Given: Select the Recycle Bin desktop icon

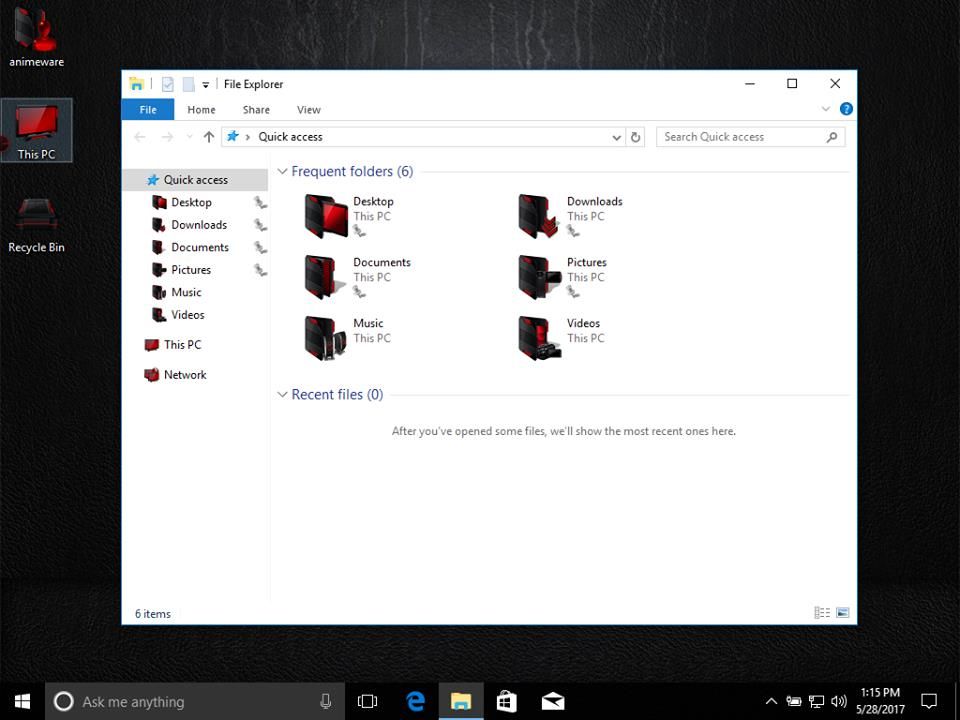Looking at the screenshot, I should (x=36, y=222).
